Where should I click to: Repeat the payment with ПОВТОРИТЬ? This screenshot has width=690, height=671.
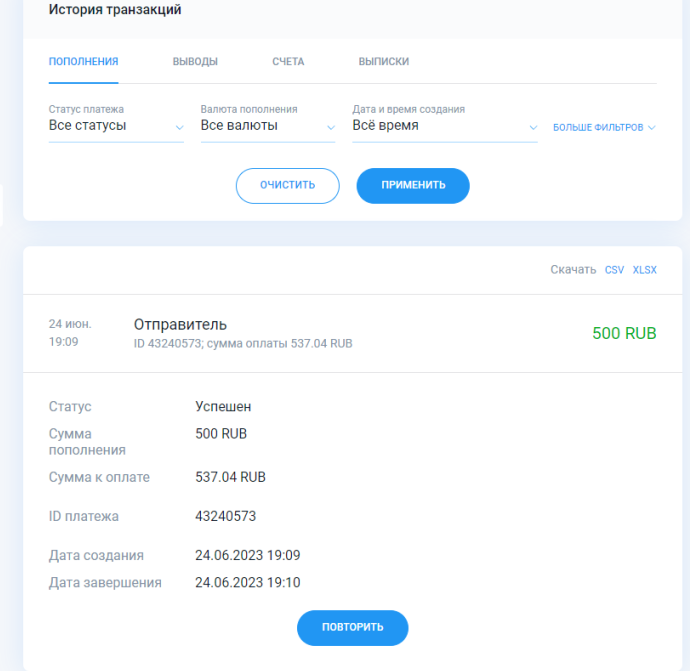pos(352,627)
